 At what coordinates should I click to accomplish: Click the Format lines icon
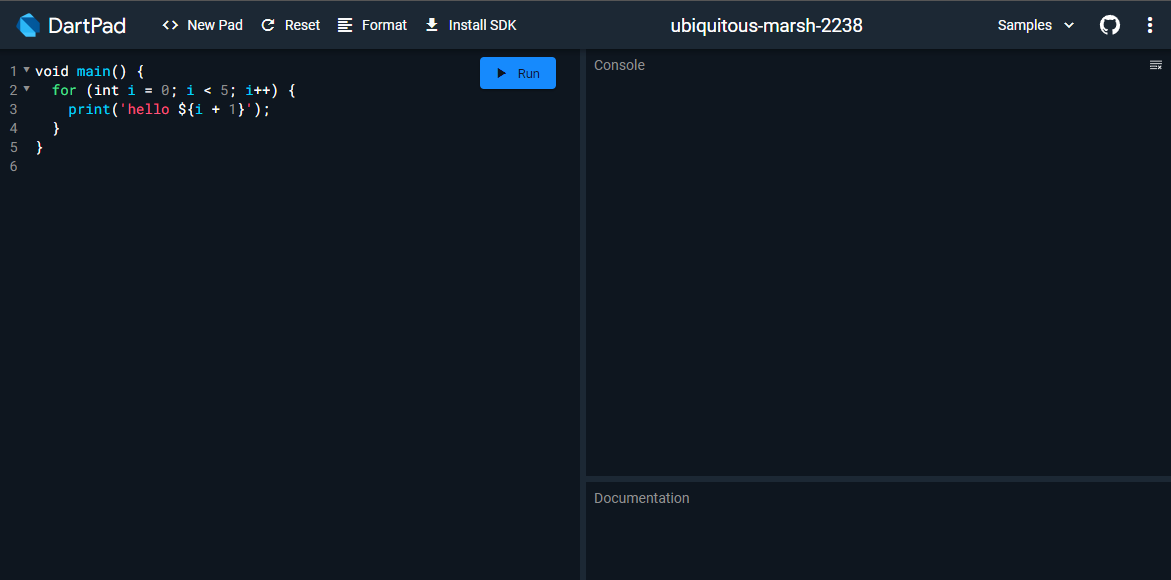[x=345, y=25]
